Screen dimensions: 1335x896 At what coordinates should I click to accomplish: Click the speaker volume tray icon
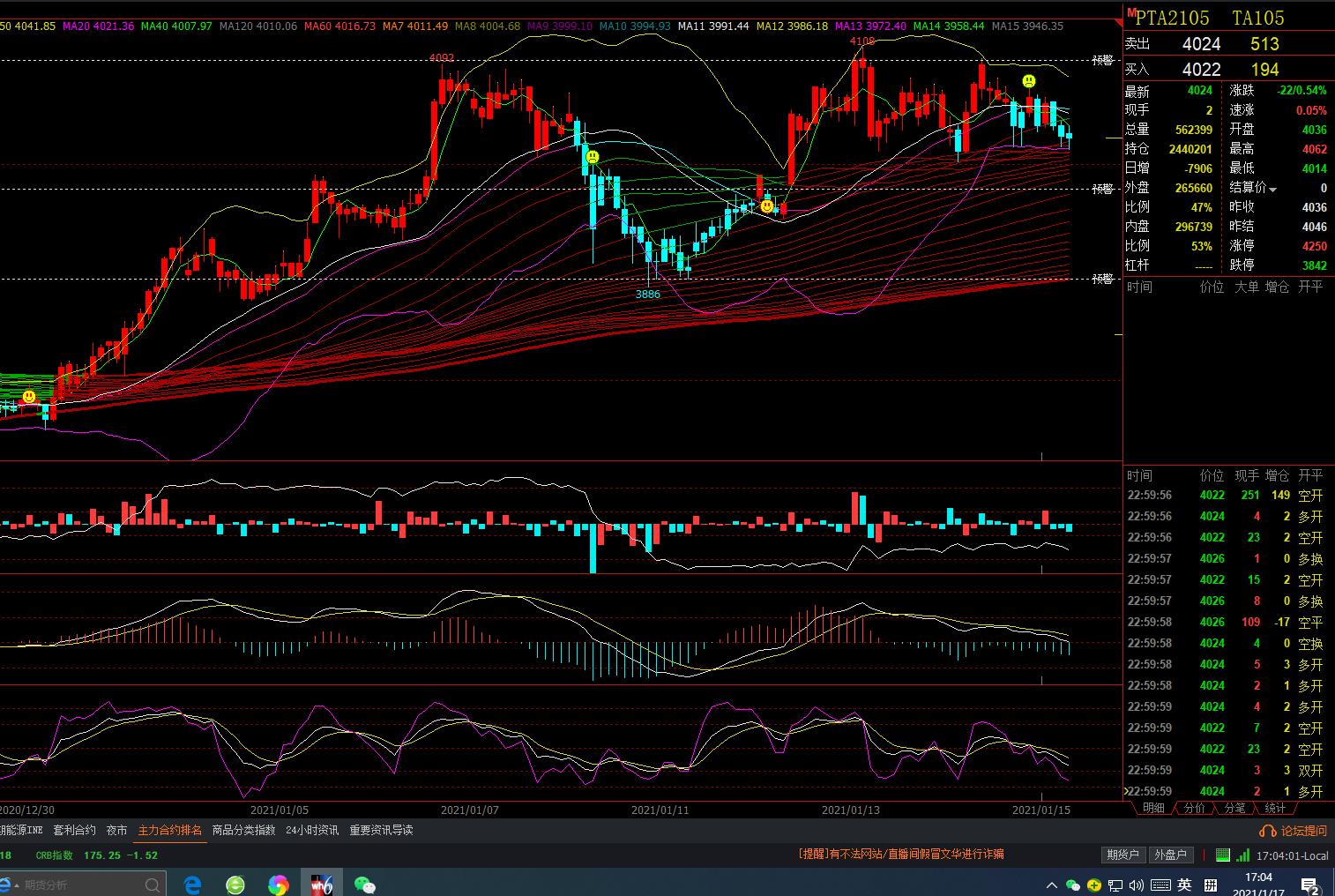pos(1137,885)
